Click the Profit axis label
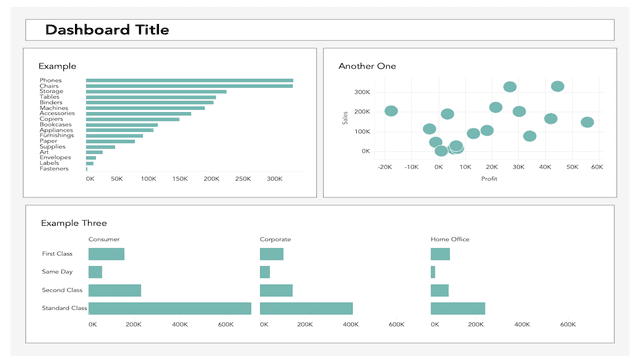The height and width of the screenshot is (363, 640). click(x=489, y=178)
